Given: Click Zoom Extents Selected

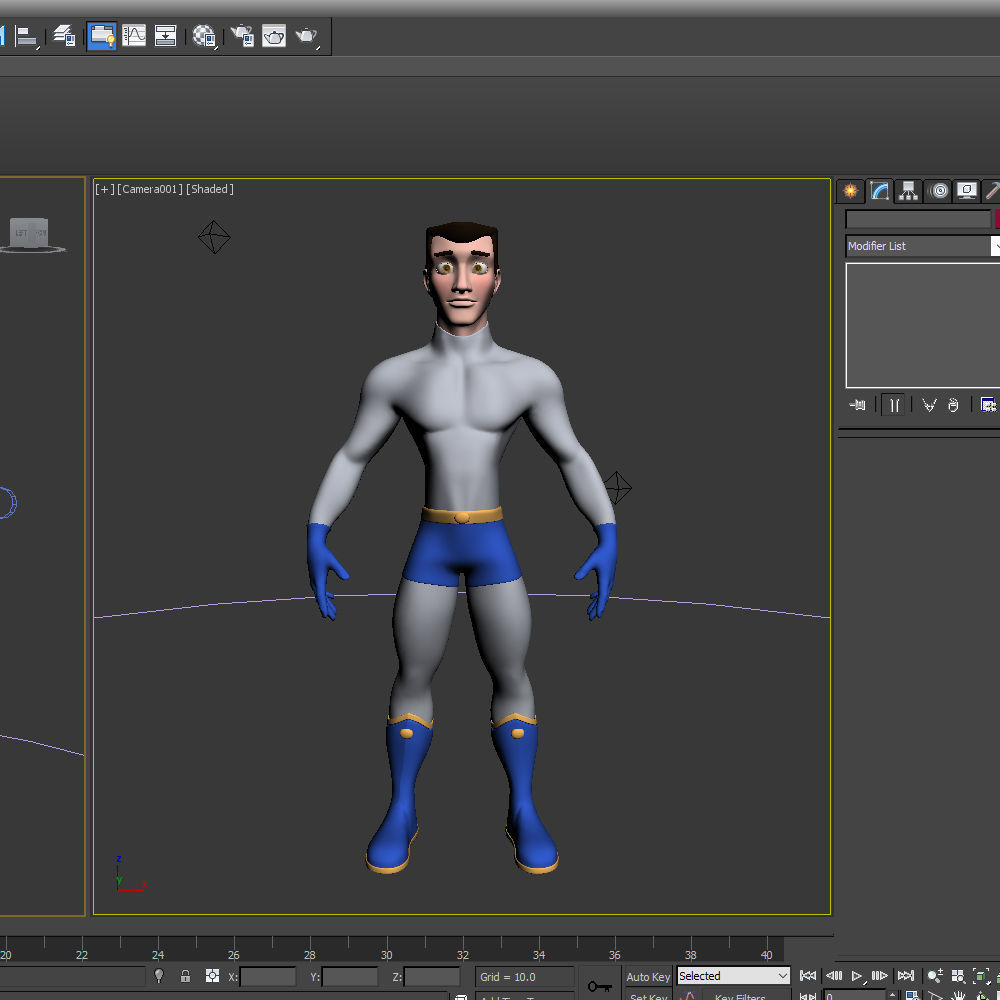Looking at the screenshot, I should click(x=981, y=976).
